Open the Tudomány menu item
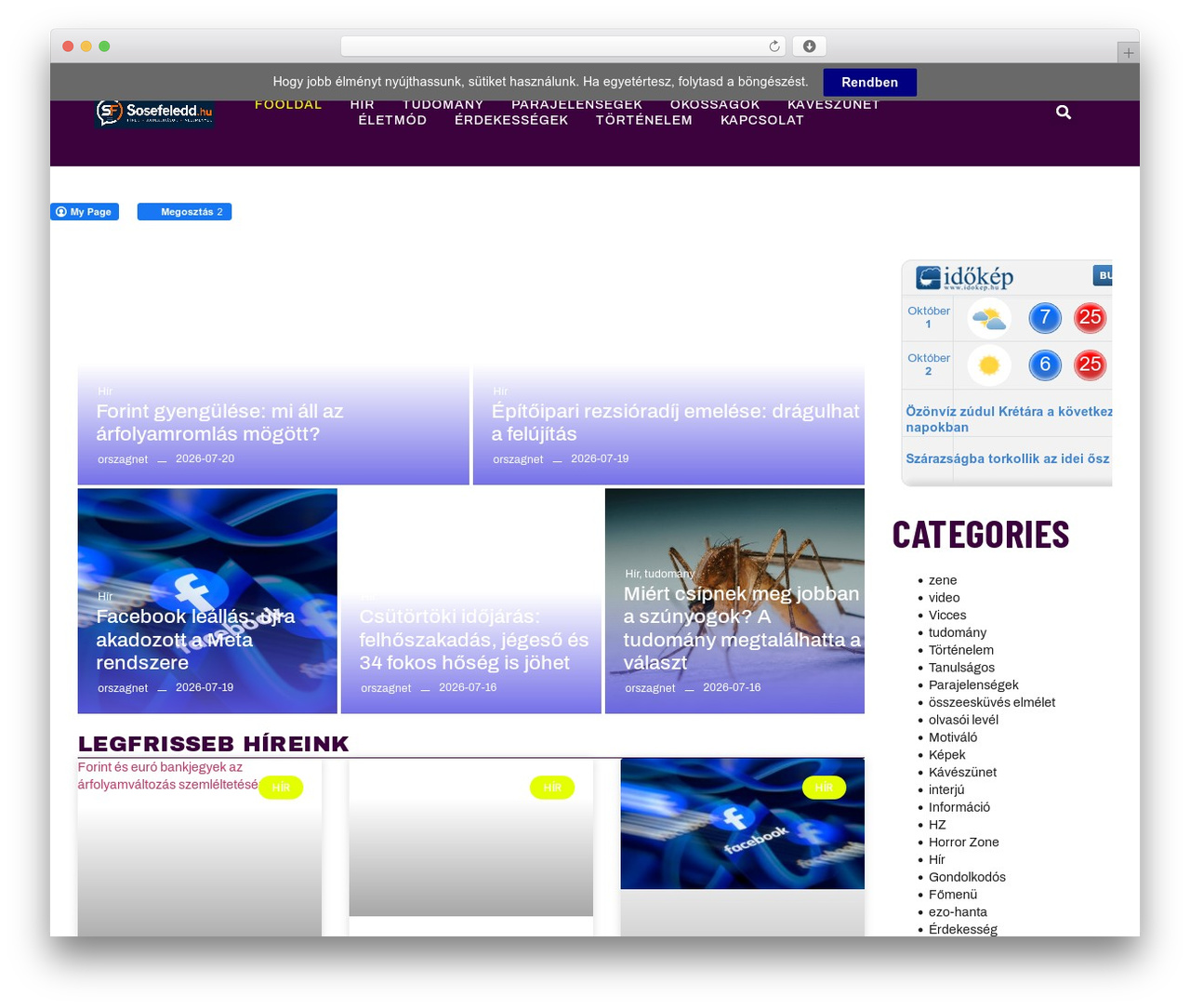The width and height of the screenshot is (1190, 1008). click(x=443, y=104)
